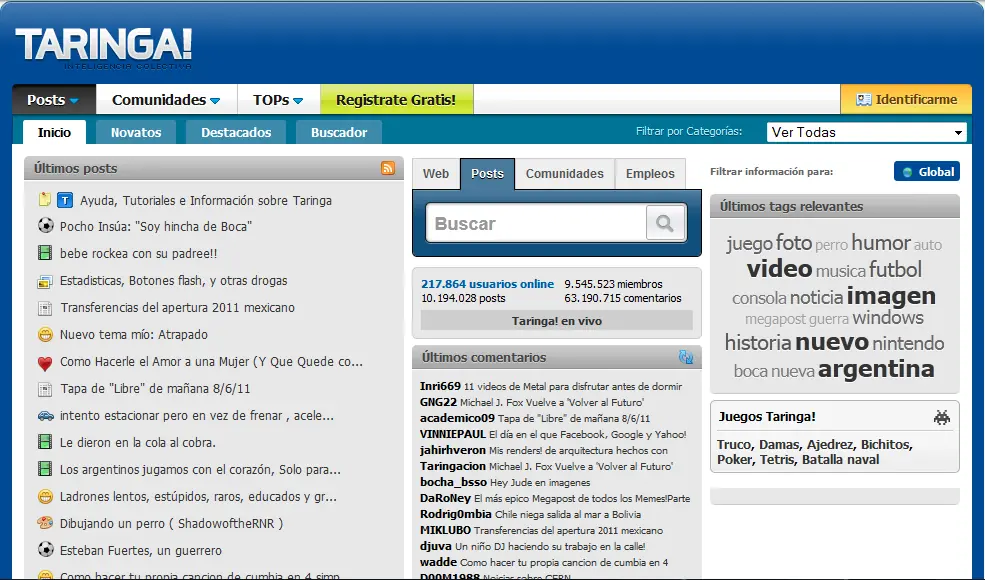Image resolution: width=985 pixels, height=580 pixels.
Task: Expand the Comunidades menu
Action: coord(166,100)
